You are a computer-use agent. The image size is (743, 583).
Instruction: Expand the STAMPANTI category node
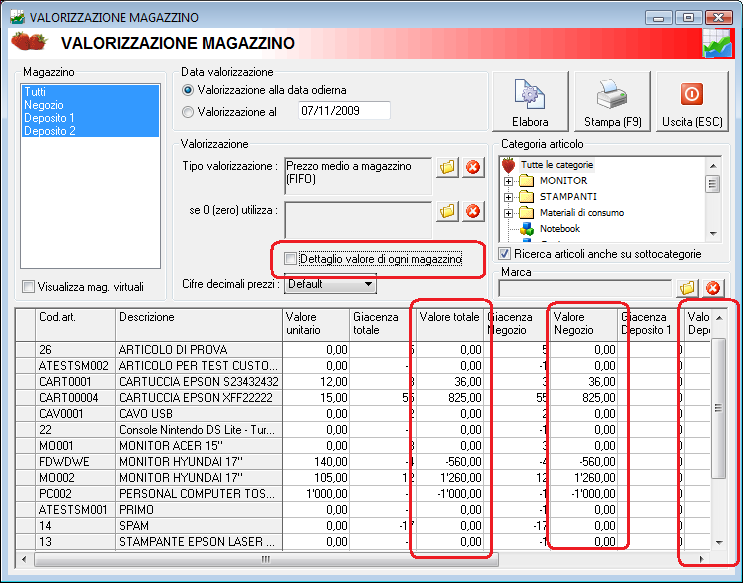508,197
